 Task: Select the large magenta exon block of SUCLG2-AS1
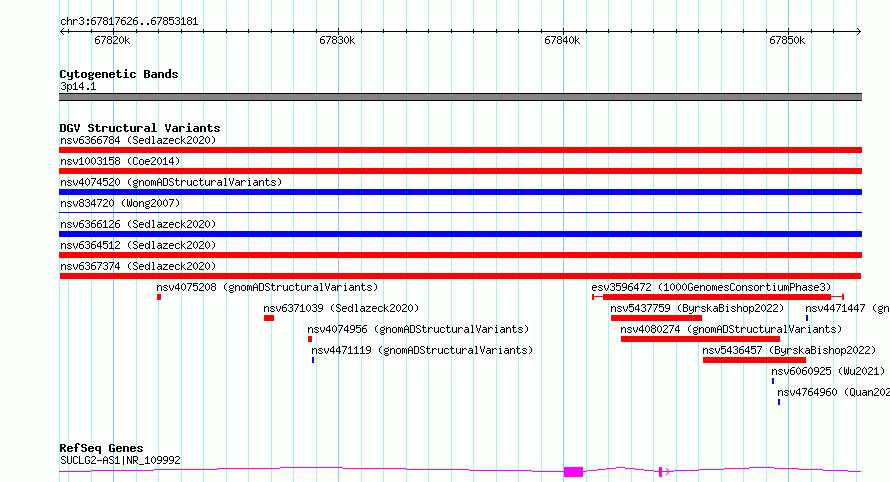pos(573,472)
